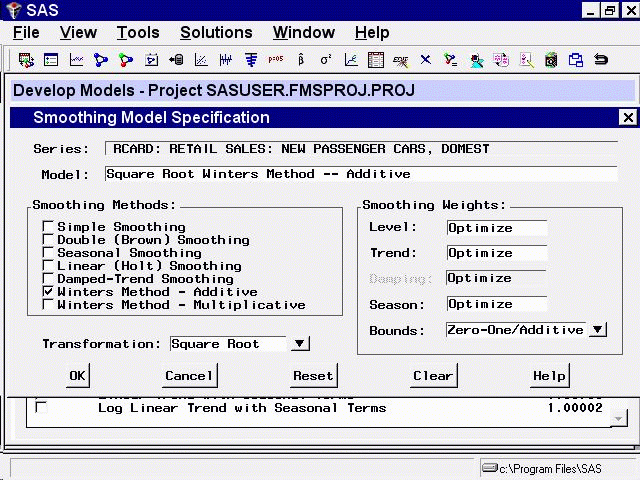Open the Solutions menu
Image resolution: width=640 pixels, height=480 pixels.
[216, 32]
